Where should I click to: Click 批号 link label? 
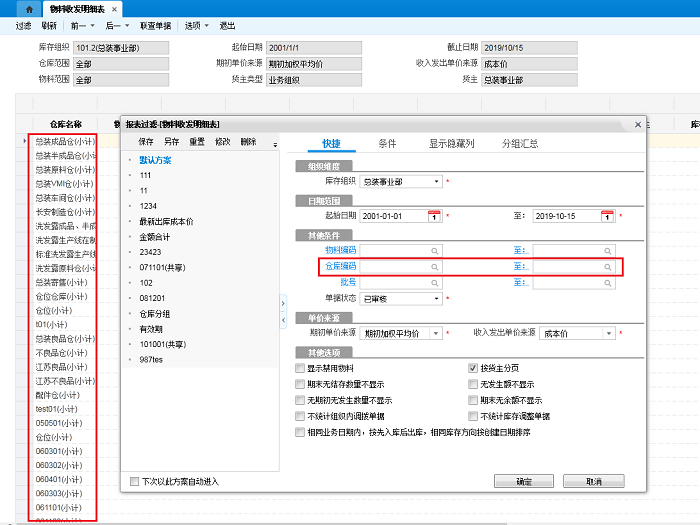[x=348, y=283]
